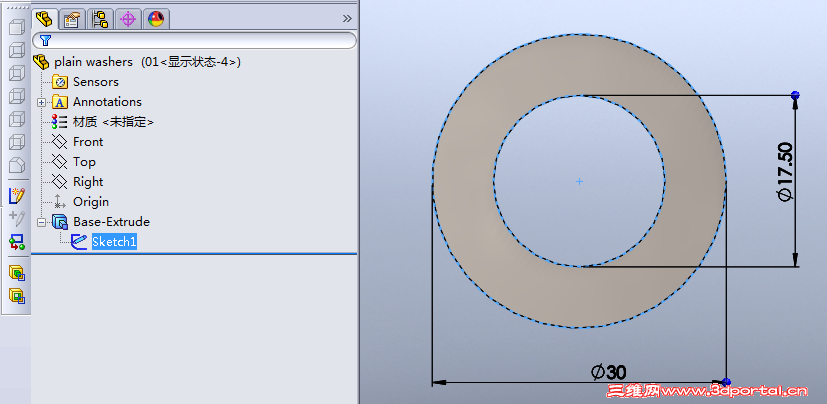The width and height of the screenshot is (827, 404).
Task: Select the Ø17.50 dimension text
Action: [x=785, y=172]
